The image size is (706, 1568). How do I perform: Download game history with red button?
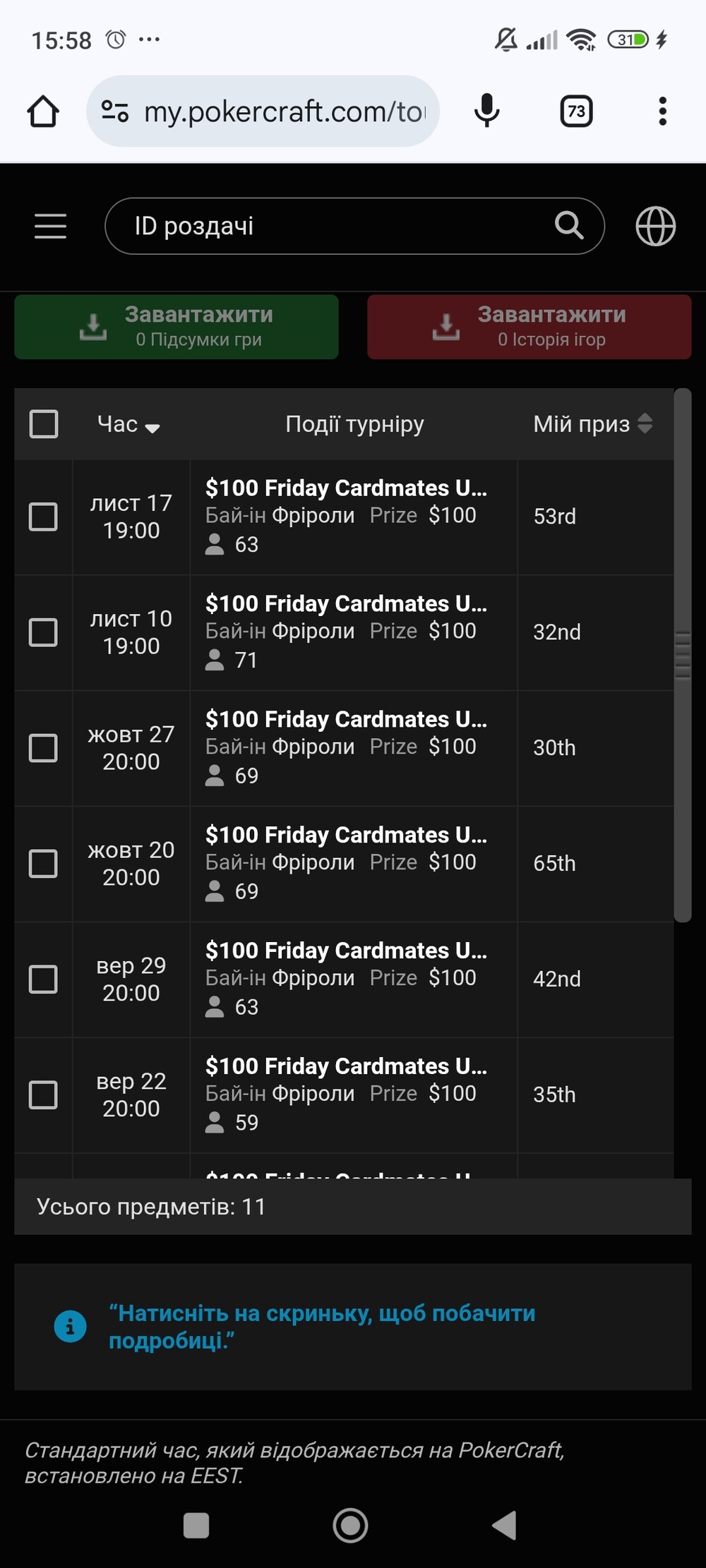tap(529, 327)
